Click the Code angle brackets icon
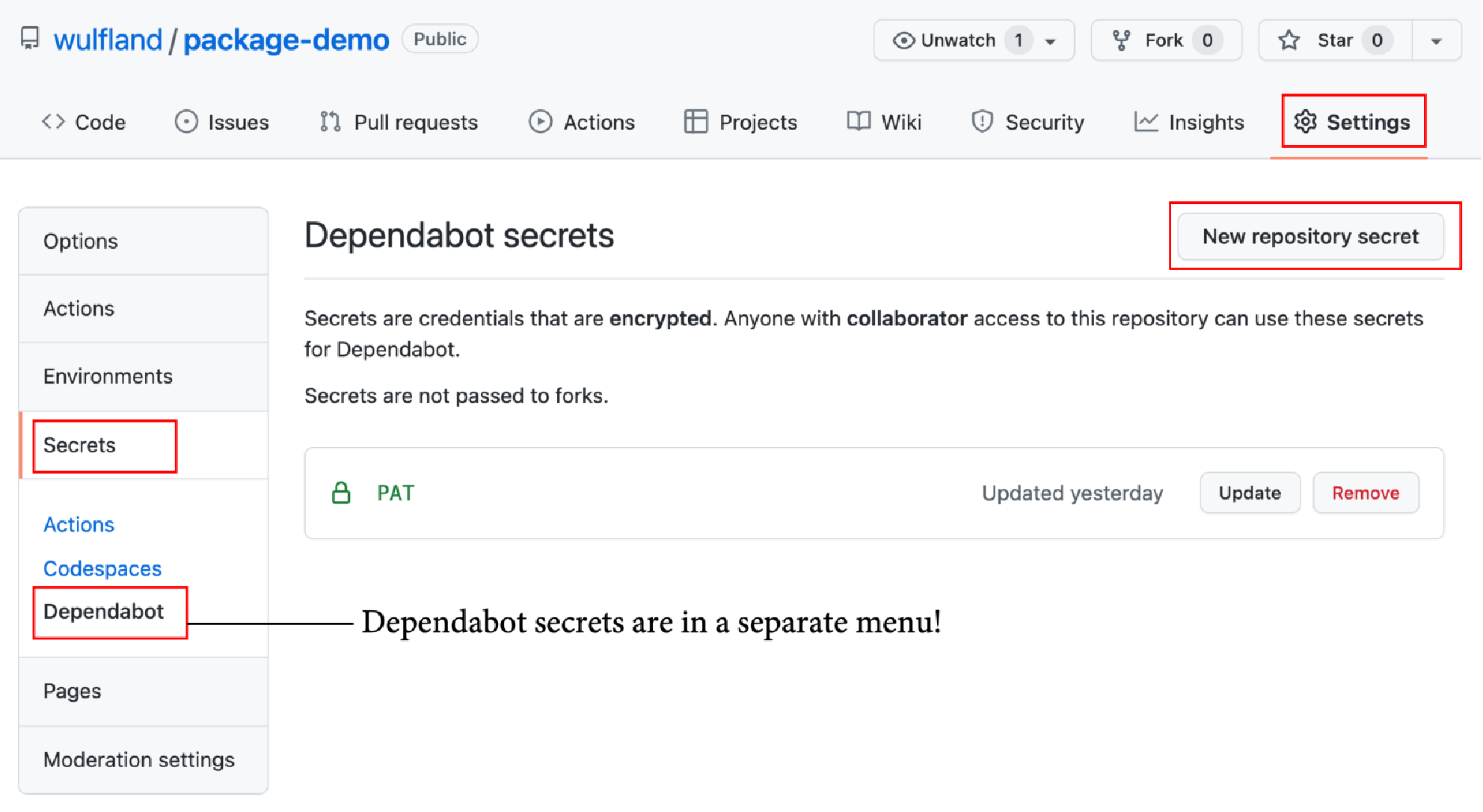 tap(53, 121)
